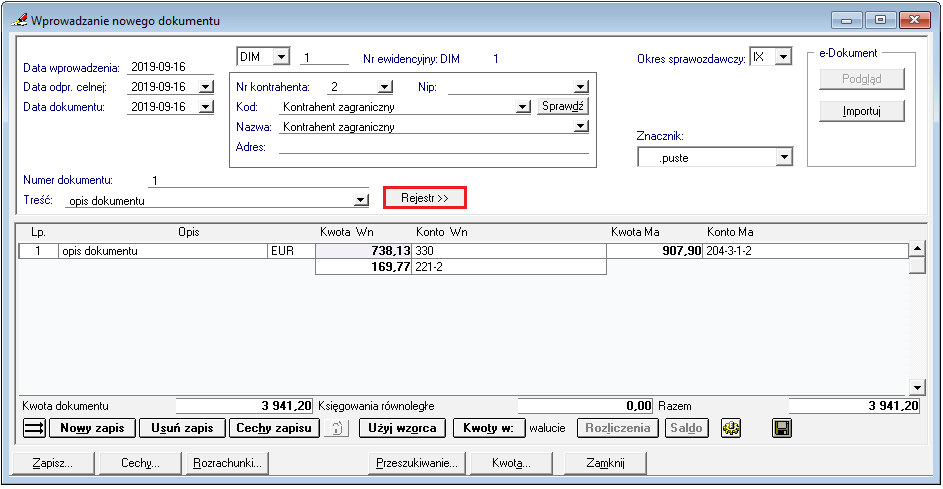The image size is (943, 489).
Task: Click the Nowy zapis button
Action: point(92,428)
